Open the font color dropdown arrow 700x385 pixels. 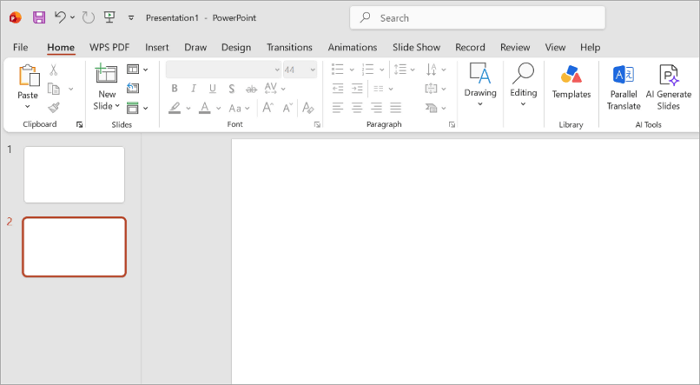tap(218, 108)
